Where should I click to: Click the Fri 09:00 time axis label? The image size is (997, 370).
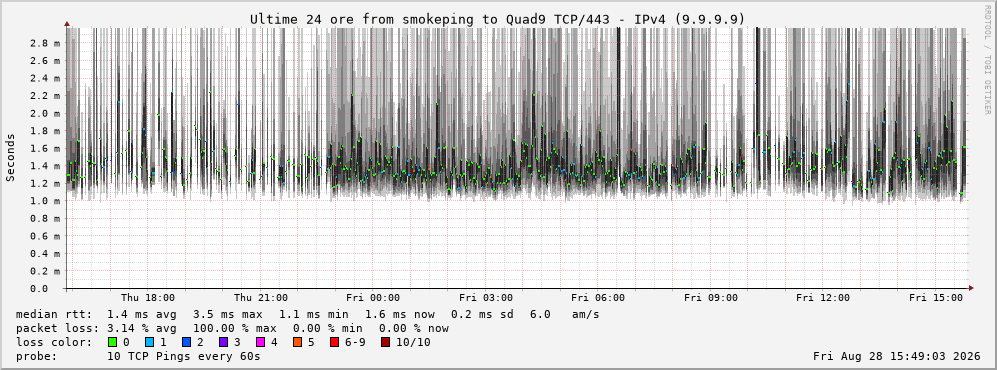711,298
